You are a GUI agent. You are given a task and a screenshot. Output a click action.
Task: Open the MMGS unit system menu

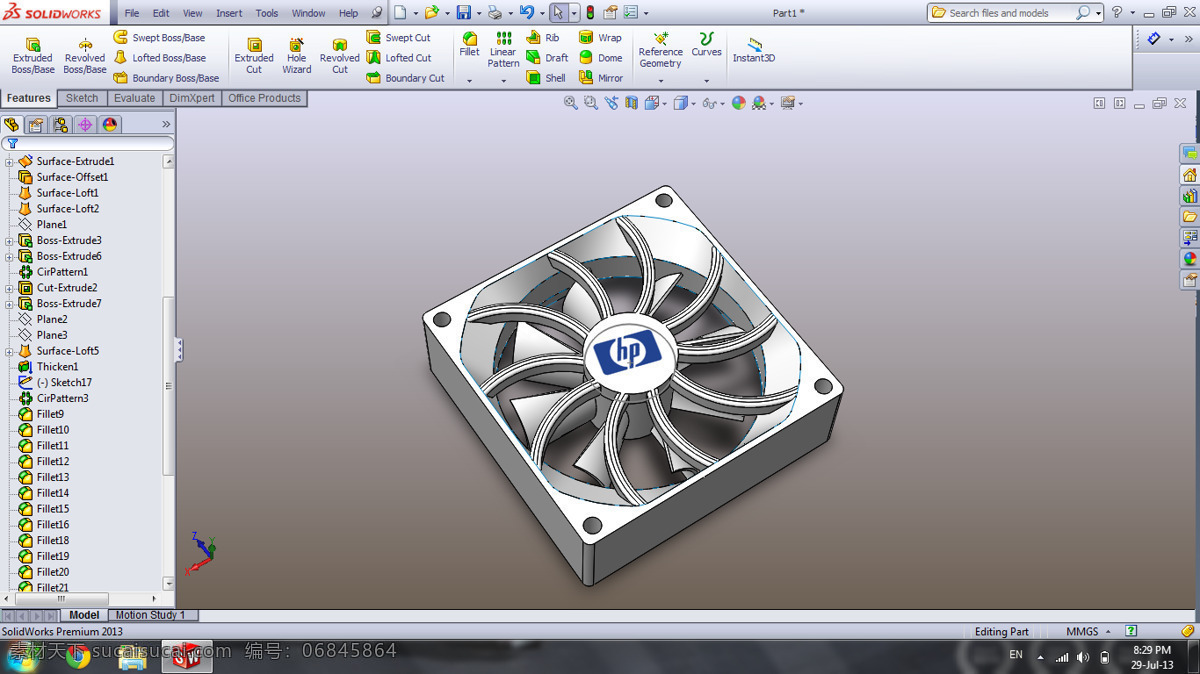tap(1089, 632)
